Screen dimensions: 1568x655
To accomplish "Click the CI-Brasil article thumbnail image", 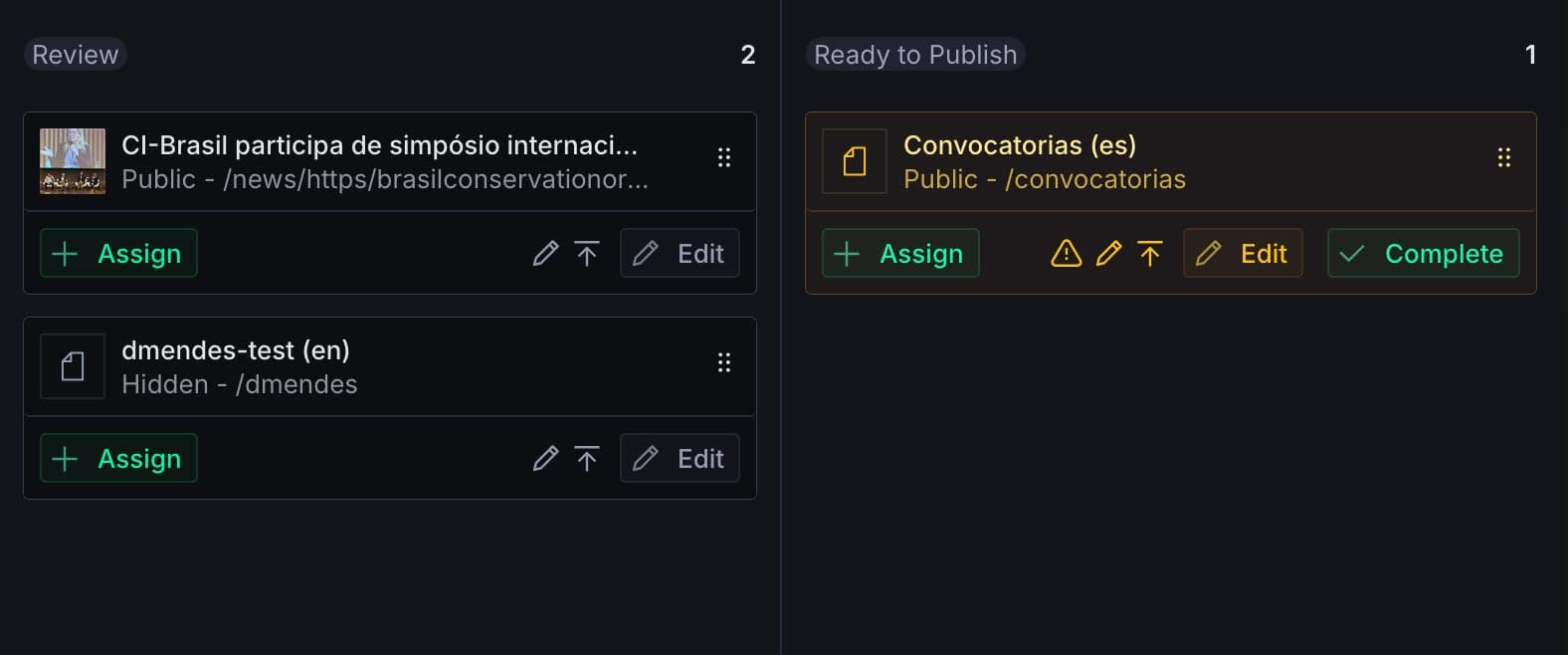I will tap(72, 160).
